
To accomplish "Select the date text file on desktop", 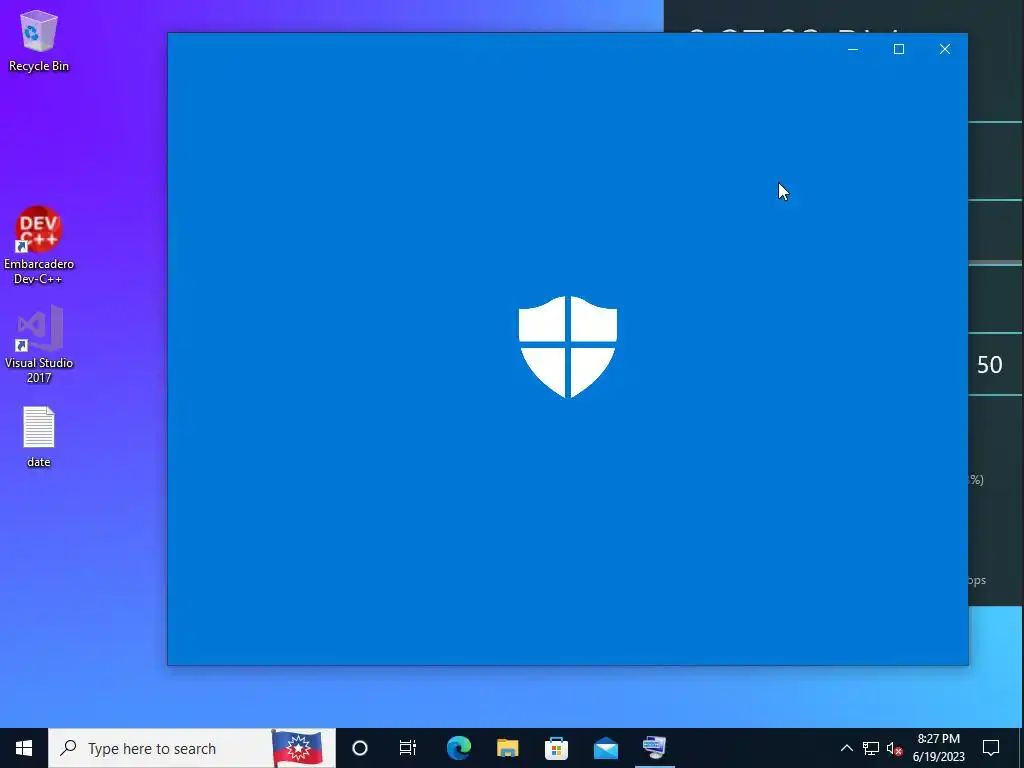I will 39,437.
